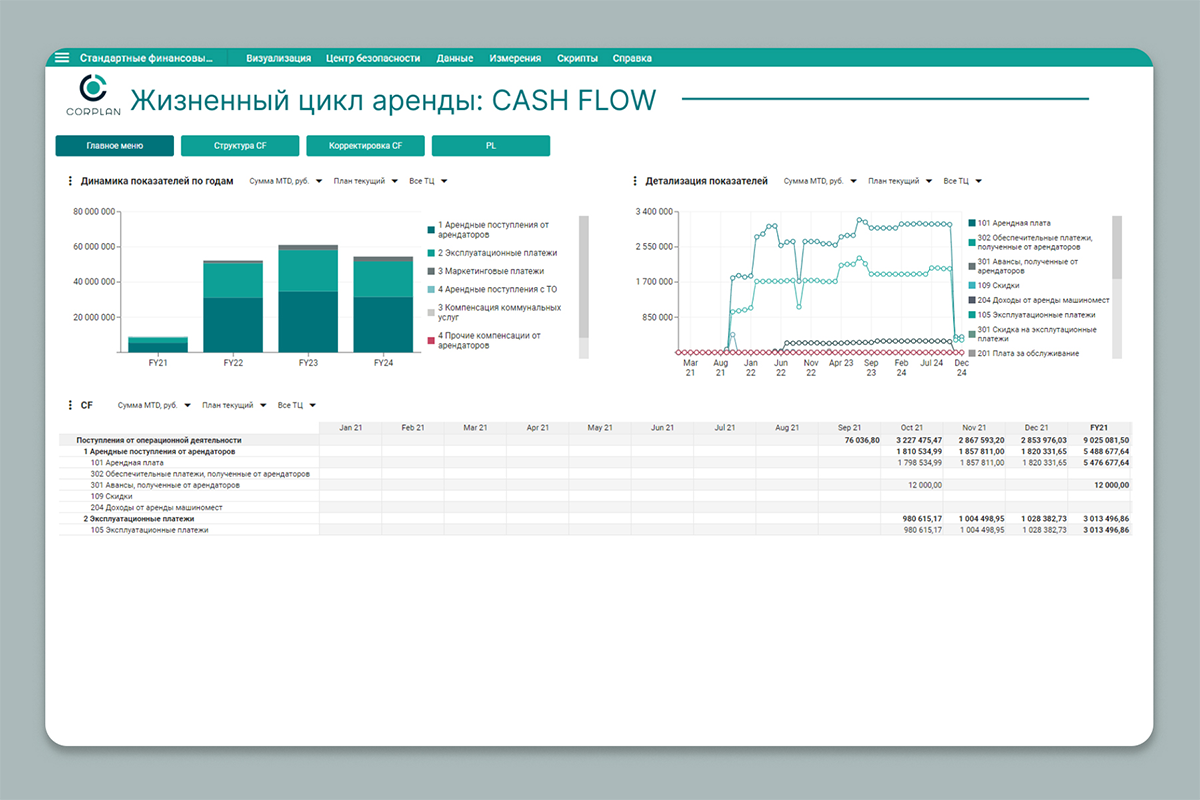This screenshot has width=1200, height=800.
Task: Open Все ТЦ dropdown in CF table
Action: (x=297, y=406)
